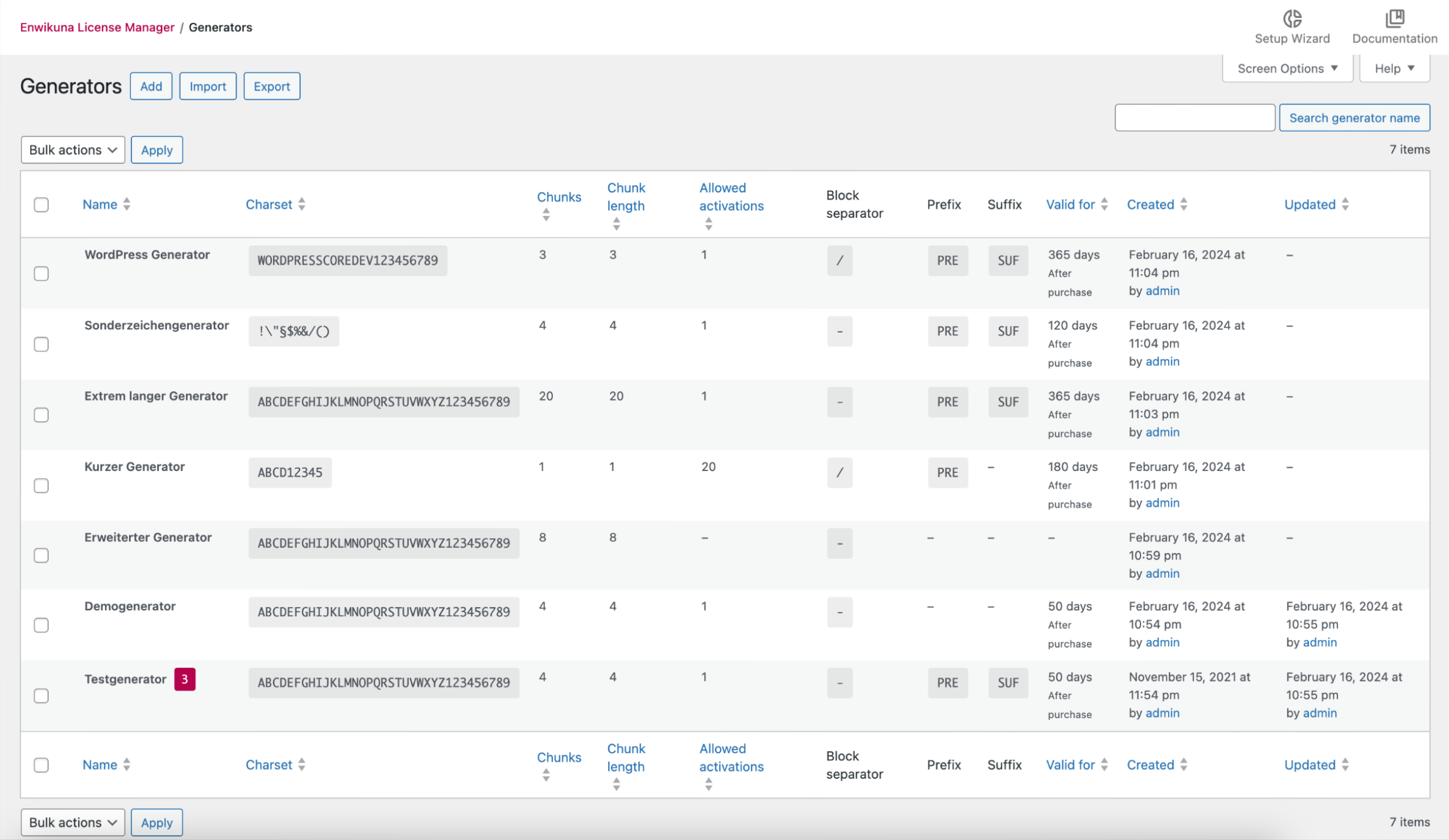This screenshot has width=1449, height=840.
Task: Open Testgenerator entry
Action: tap(125, 679)
